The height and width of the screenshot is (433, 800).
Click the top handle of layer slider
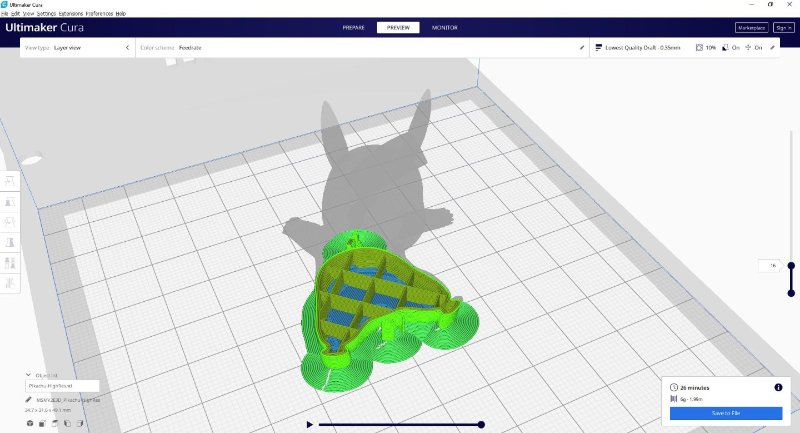pyautogui.click(x=791, y=266)
